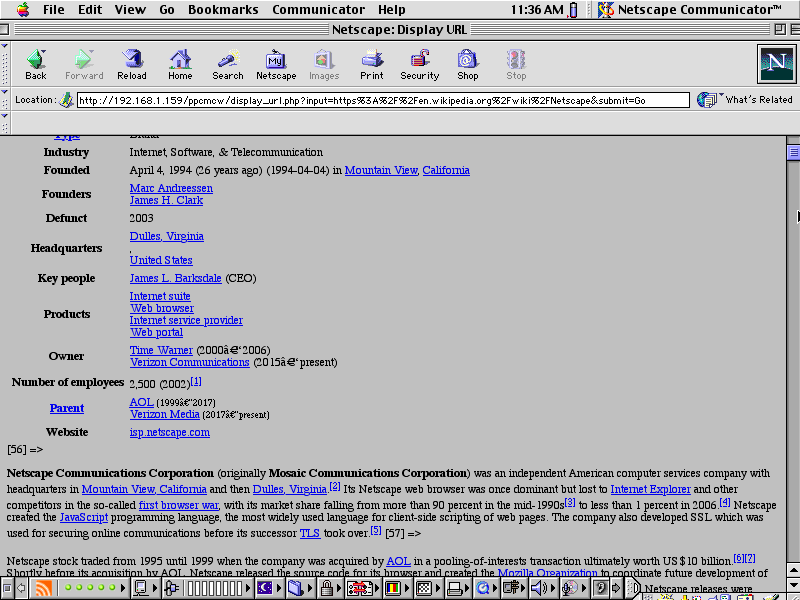Follow the Mountain View link in the Founded row
800x600 pixels.
(381, 170)
